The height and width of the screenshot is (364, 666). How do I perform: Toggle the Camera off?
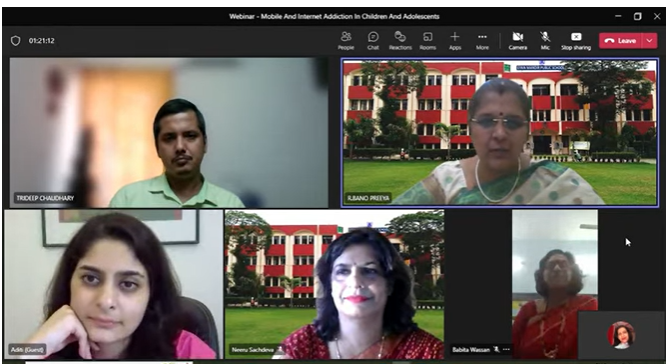(x=518, y=41)
